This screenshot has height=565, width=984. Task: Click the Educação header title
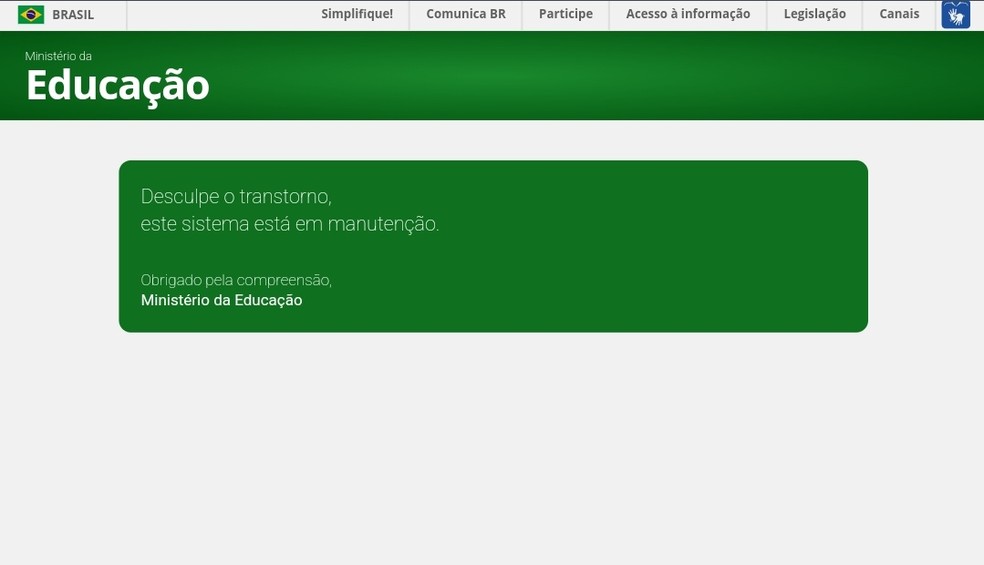click(x=118, y=85)
